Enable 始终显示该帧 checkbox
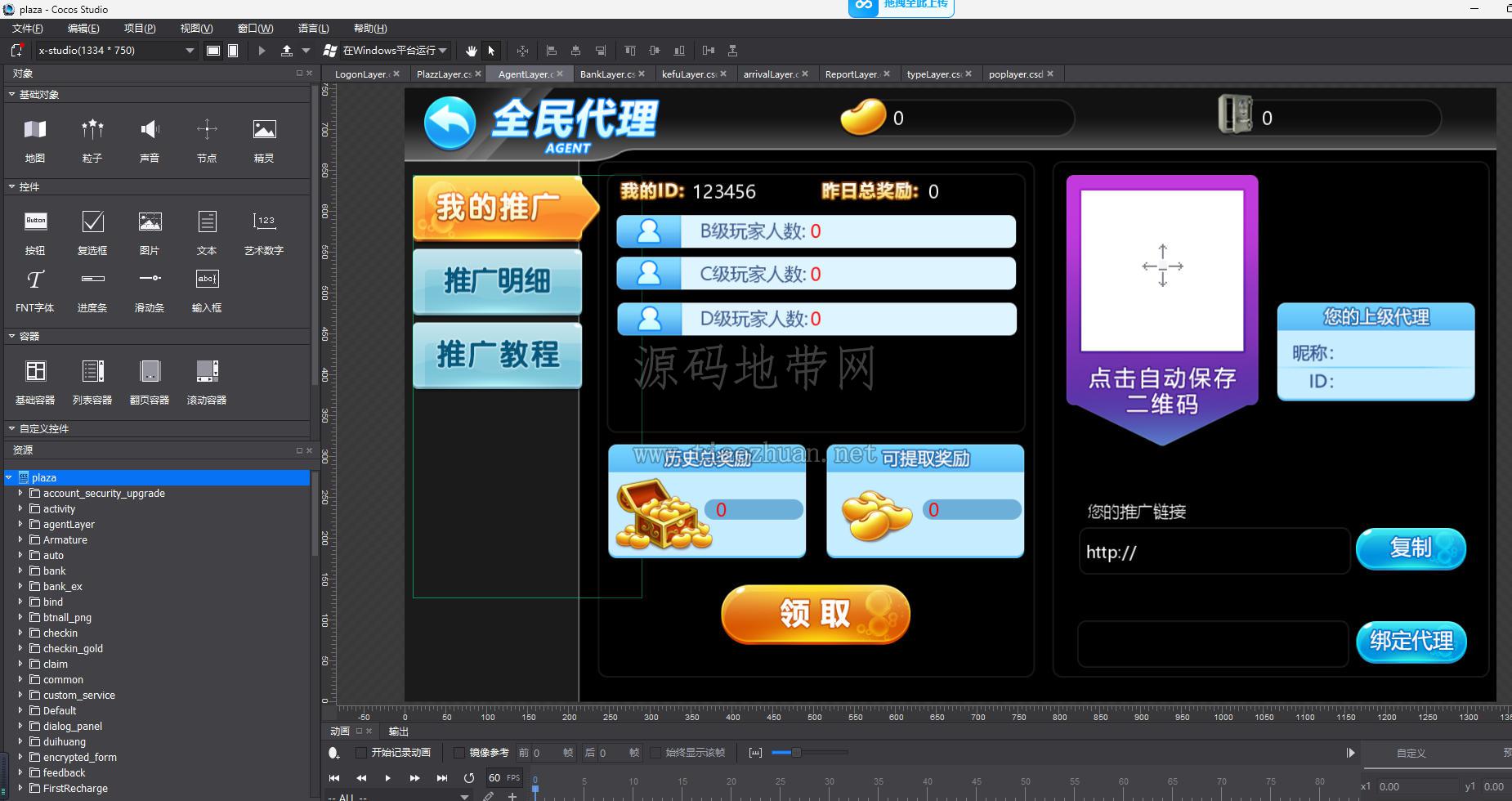1512x801 pixels. (x=655, y=753)
